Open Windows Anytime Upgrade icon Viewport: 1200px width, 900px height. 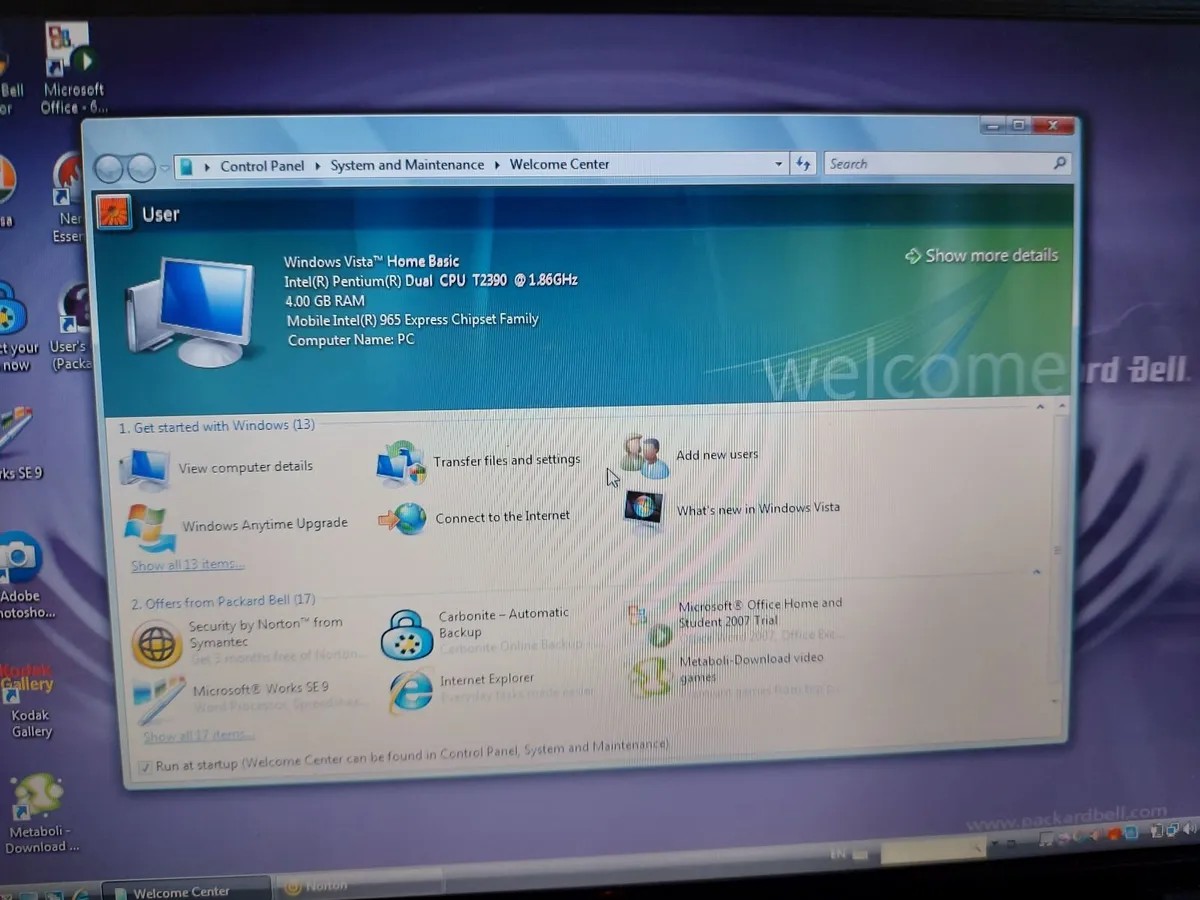[151, 528]
